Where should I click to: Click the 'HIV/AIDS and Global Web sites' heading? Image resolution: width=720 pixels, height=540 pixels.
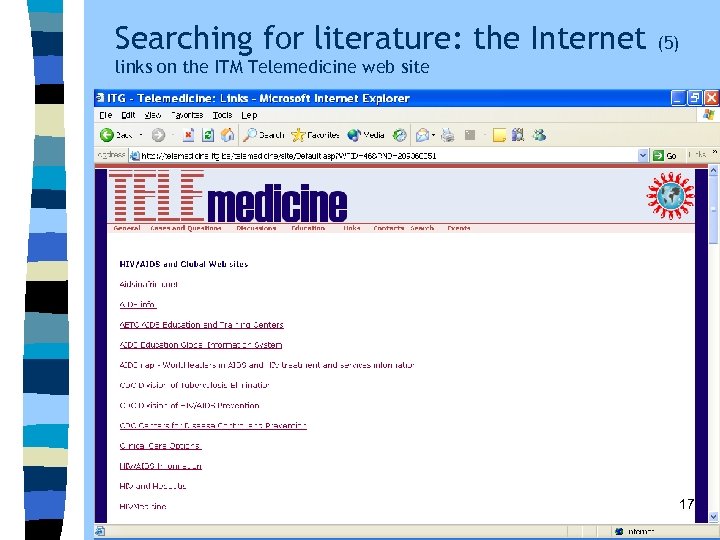184,264
